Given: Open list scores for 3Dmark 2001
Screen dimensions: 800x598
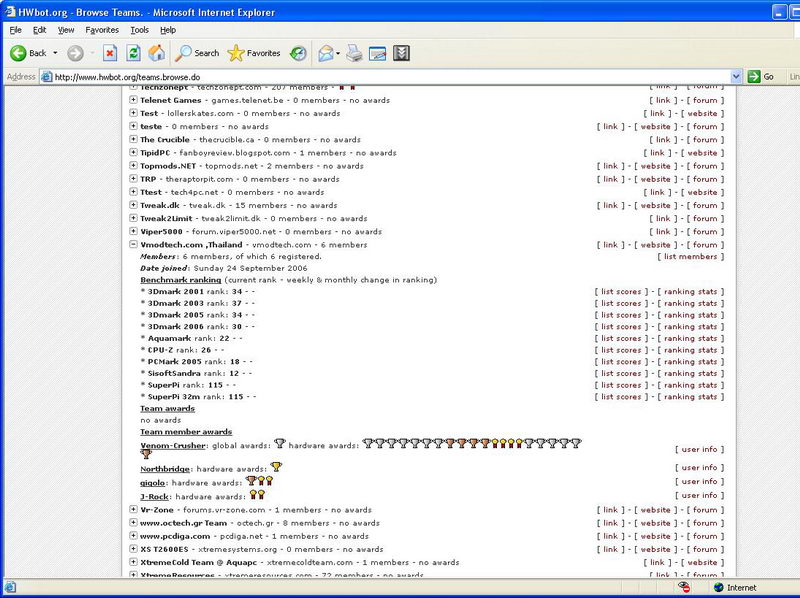Looking at the screenshot, I should pos(621,292).
